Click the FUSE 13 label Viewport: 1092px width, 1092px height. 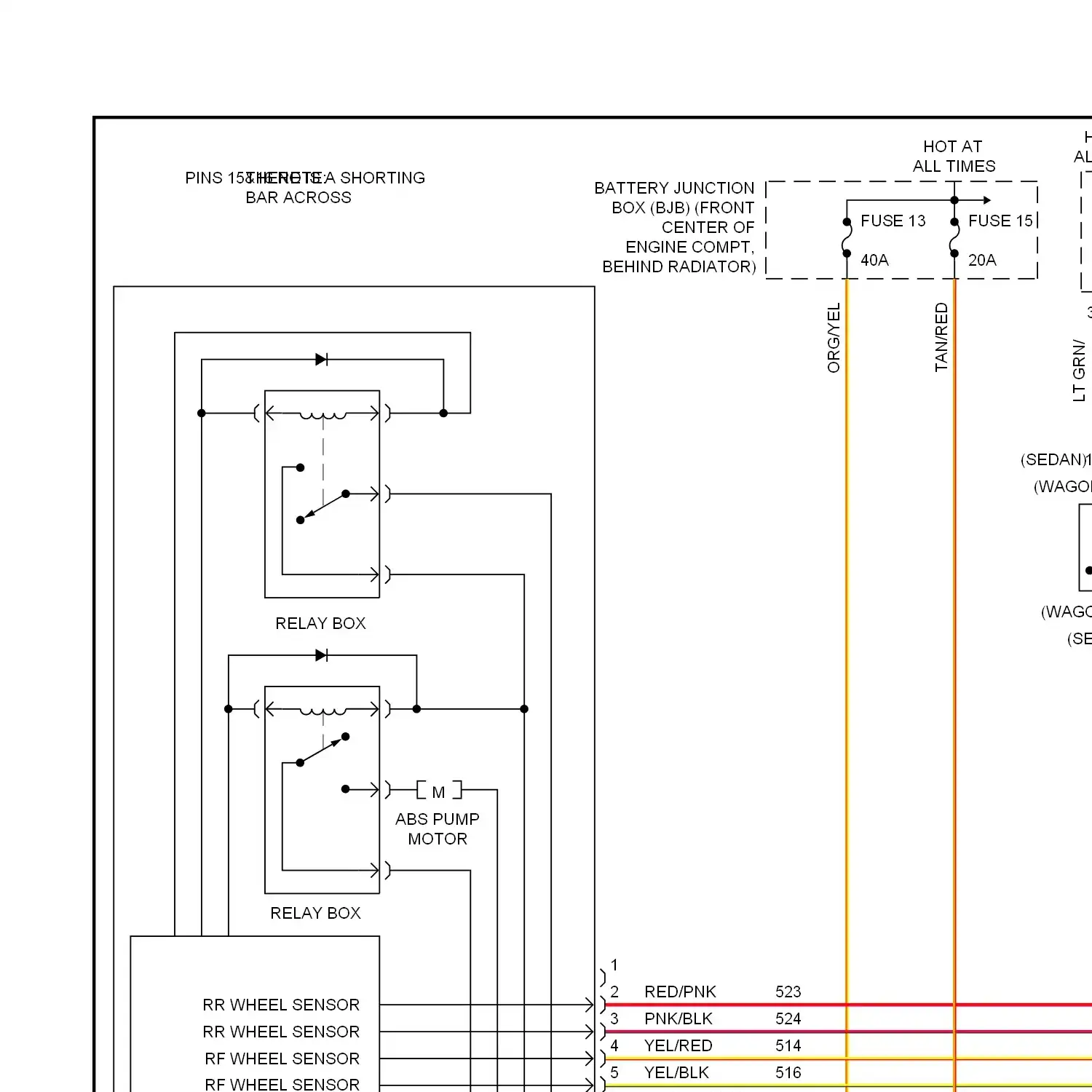point(893,221)
